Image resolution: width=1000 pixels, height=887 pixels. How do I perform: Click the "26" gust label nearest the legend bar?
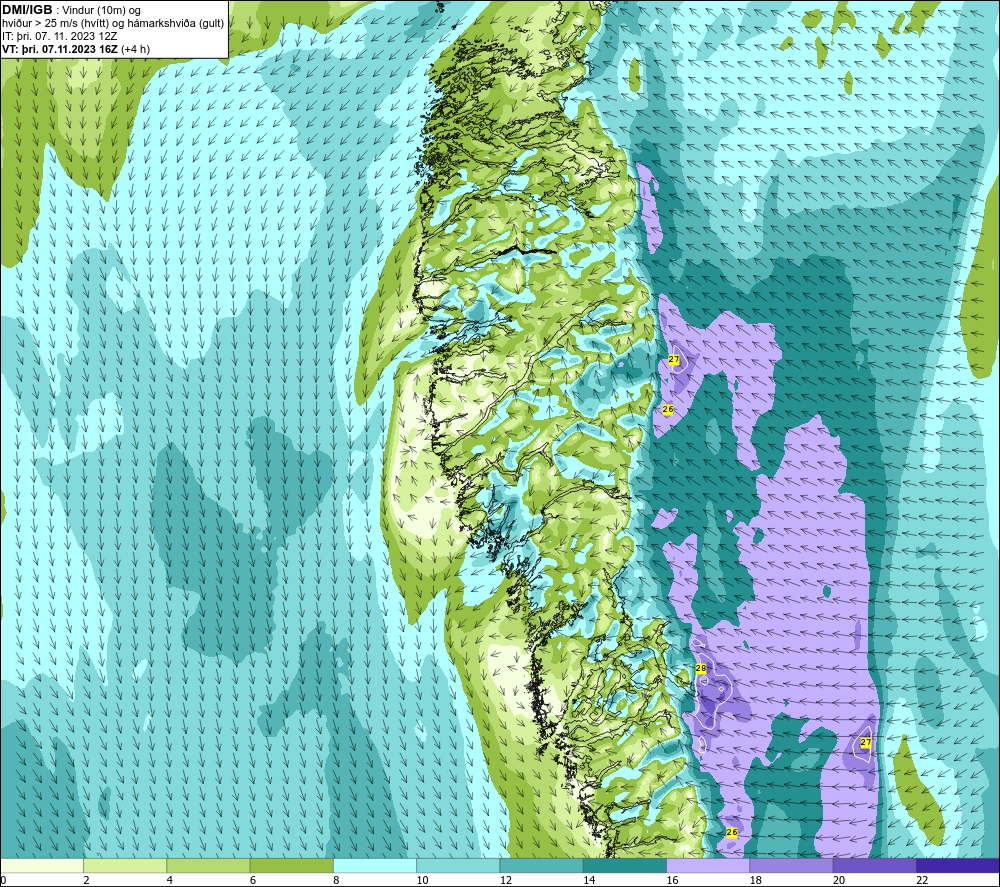[732, 832]
